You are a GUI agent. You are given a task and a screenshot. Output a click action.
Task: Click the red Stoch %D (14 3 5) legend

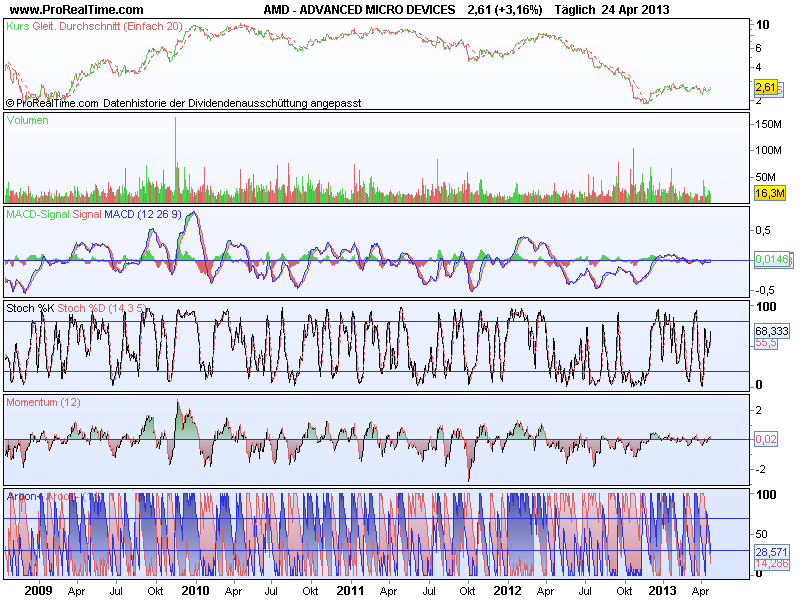pyautogui.click(x=102, y=308)
